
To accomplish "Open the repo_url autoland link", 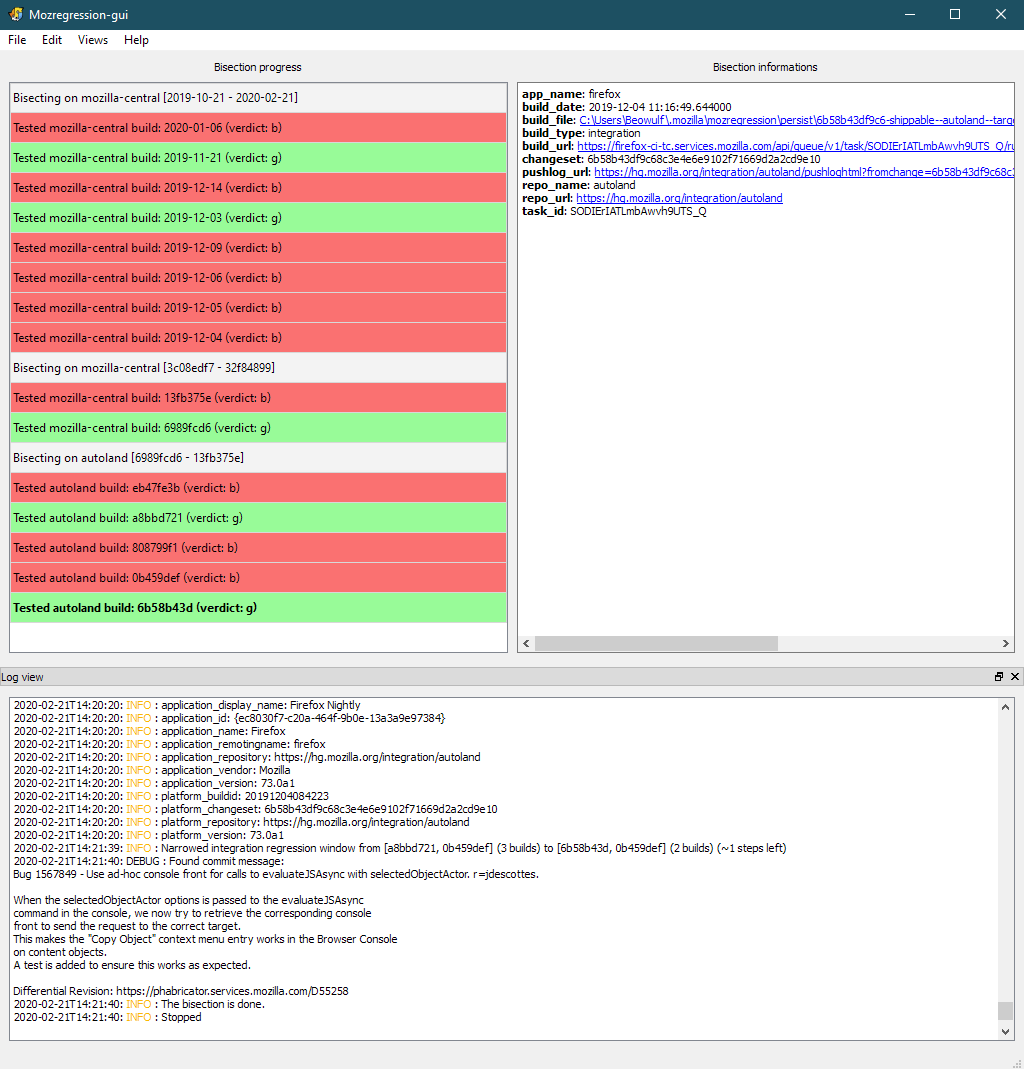I will coord(679,198).
